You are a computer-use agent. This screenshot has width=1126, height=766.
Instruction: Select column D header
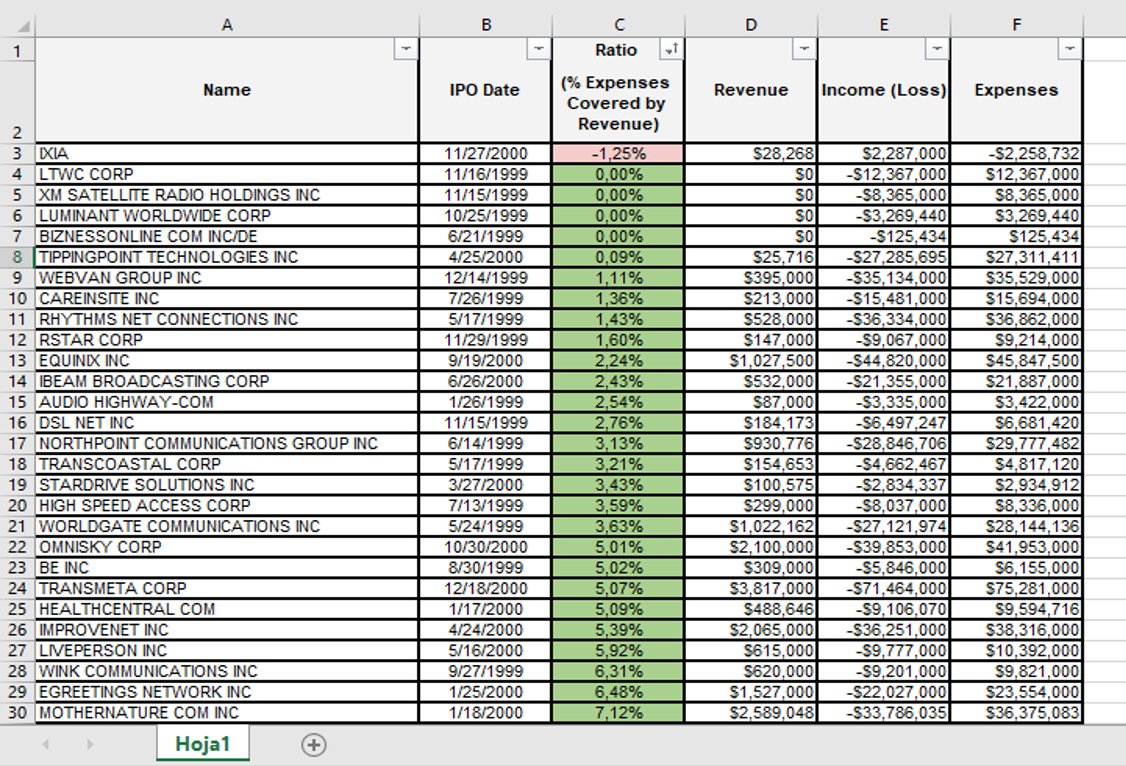pyautogui.click(x=751, y=25)
